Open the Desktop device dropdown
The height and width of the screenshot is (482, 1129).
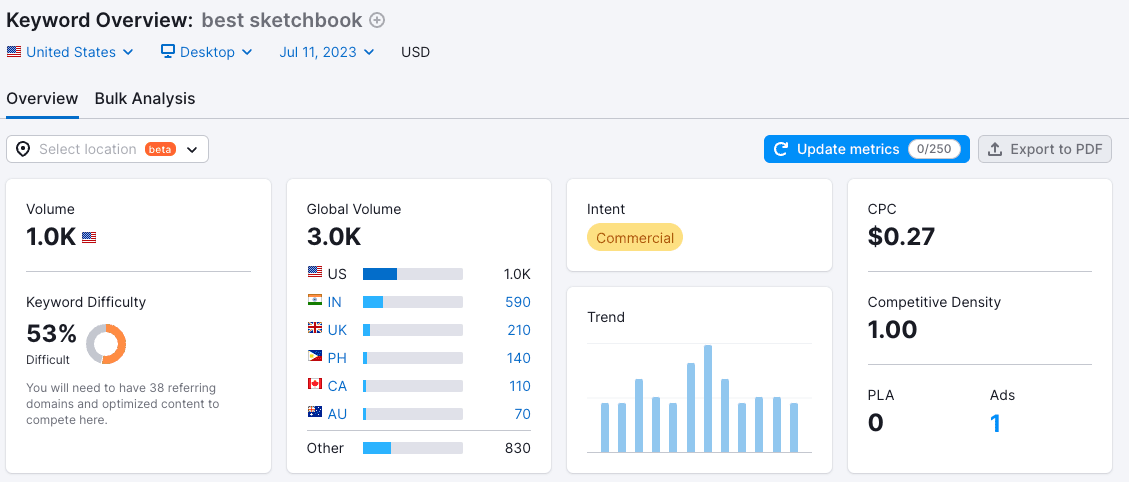(207, 52)
